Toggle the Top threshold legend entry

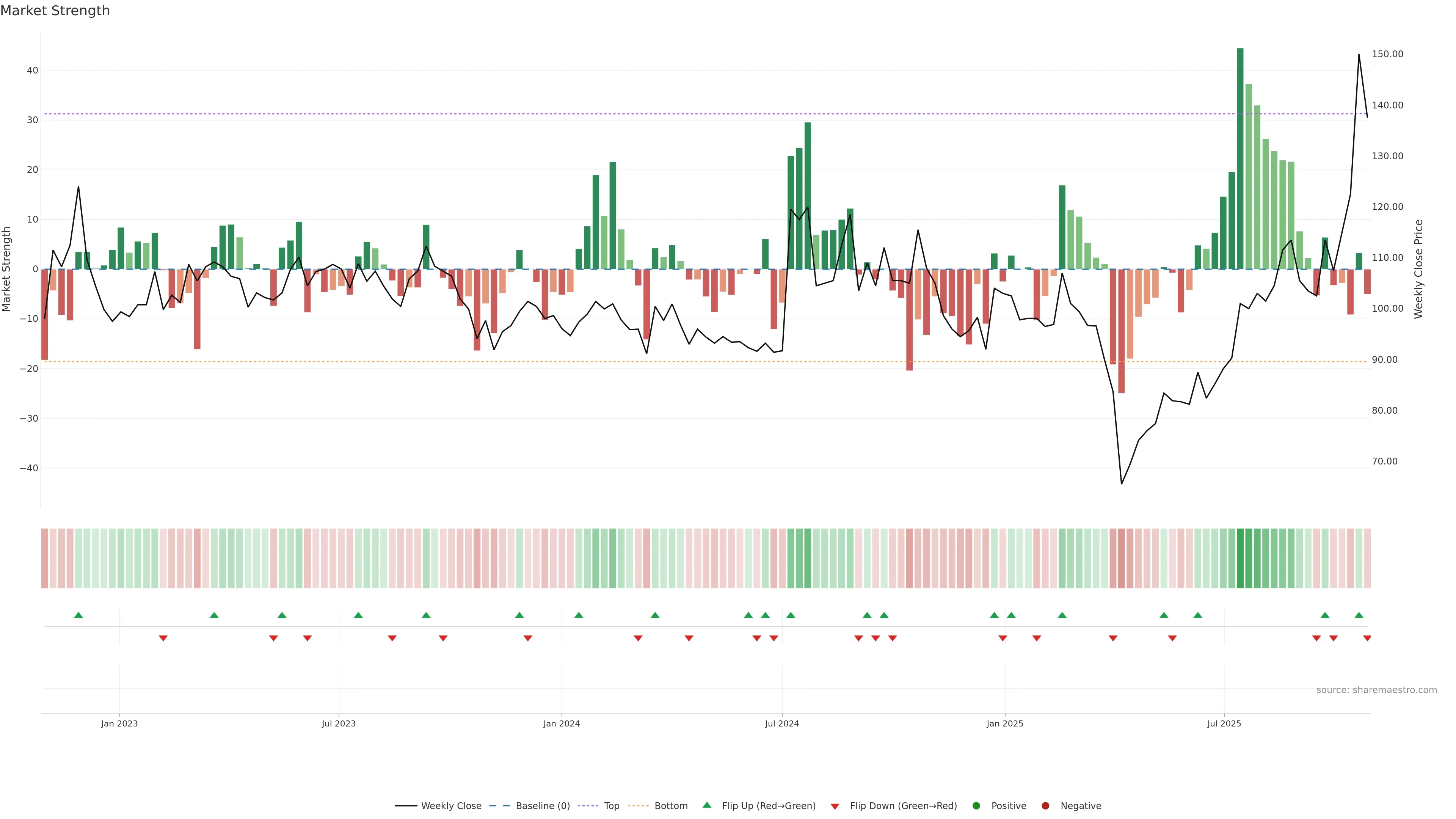pyautogui.click(x=611, y=805)
